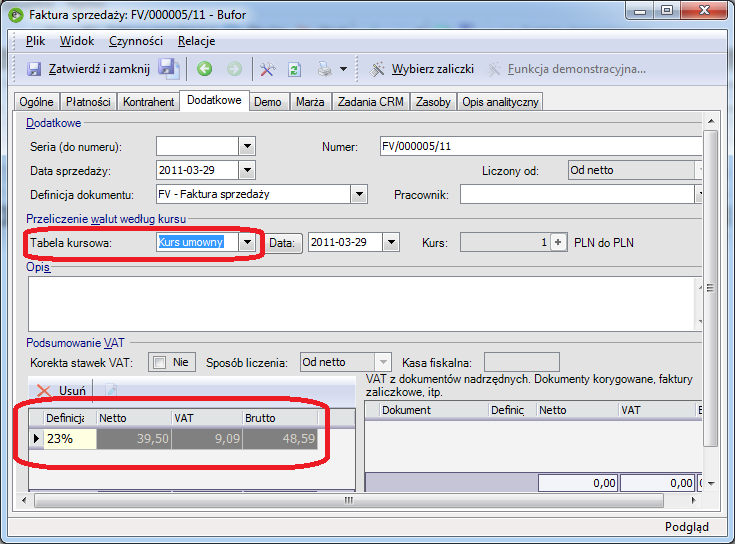Click the greyed green forward arrow

[234, 69]
